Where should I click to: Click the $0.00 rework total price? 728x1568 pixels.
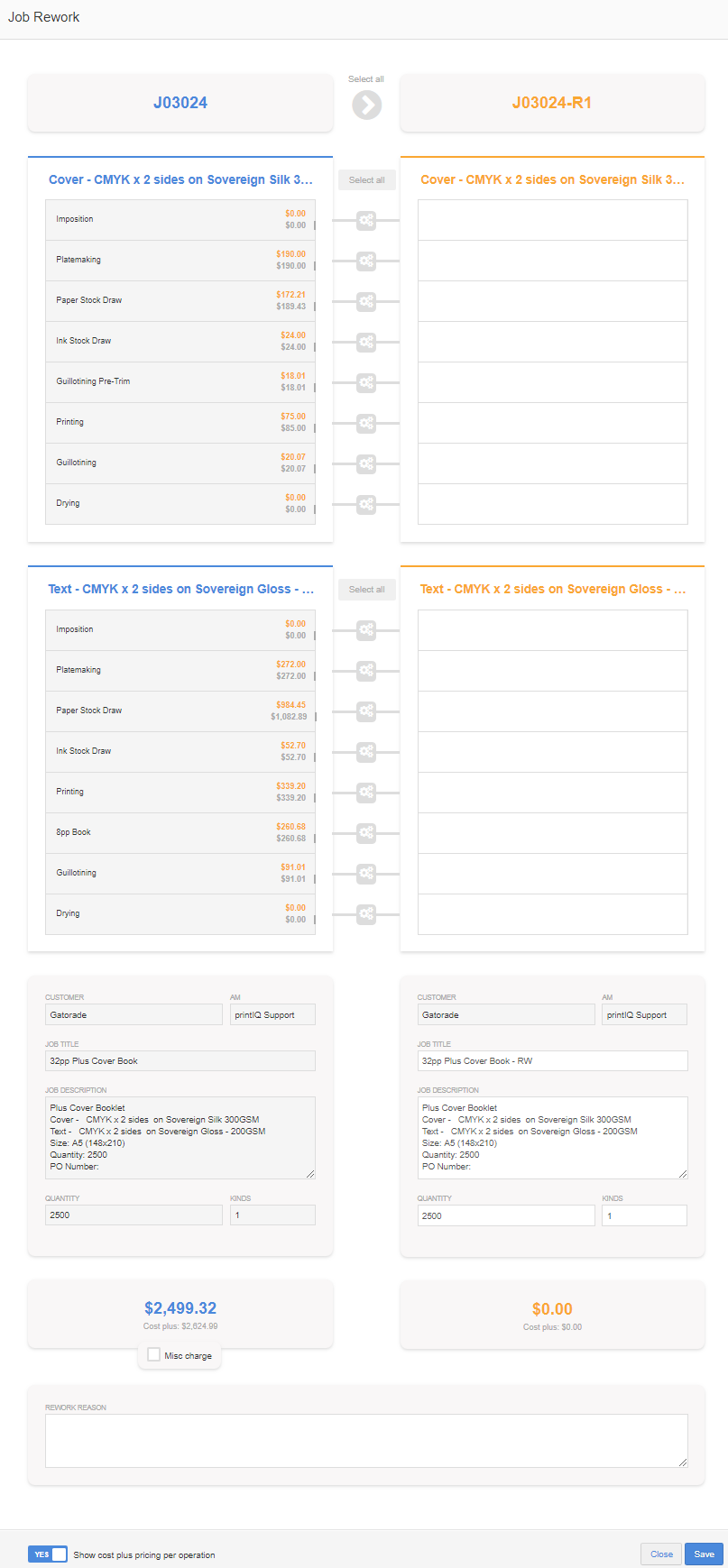[x=552, y=1309]
